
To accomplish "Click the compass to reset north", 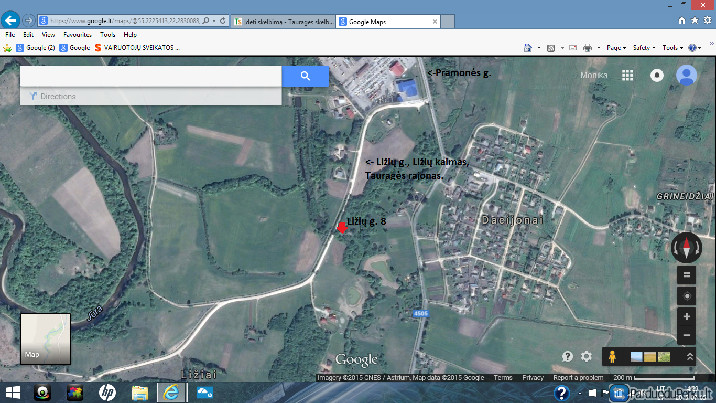I will (686, 247).
